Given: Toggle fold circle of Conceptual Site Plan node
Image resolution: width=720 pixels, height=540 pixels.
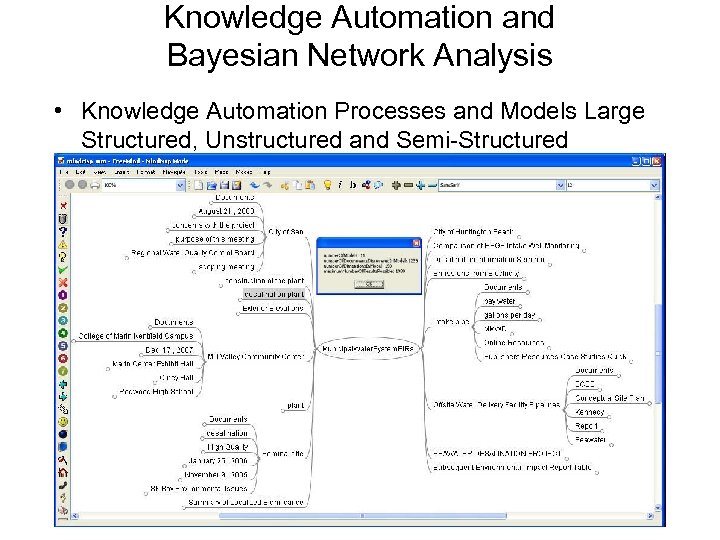Looking at the screenshot, I should click(x=649, y=404).
